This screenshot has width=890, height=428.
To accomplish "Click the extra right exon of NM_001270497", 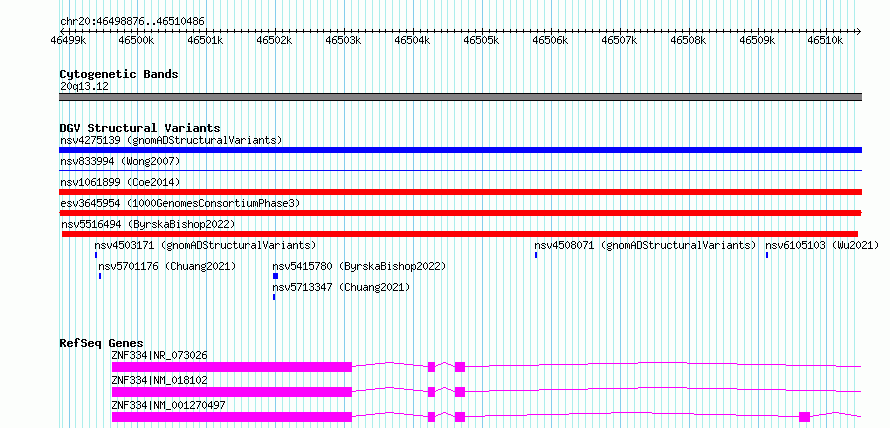I will [804, 417].
